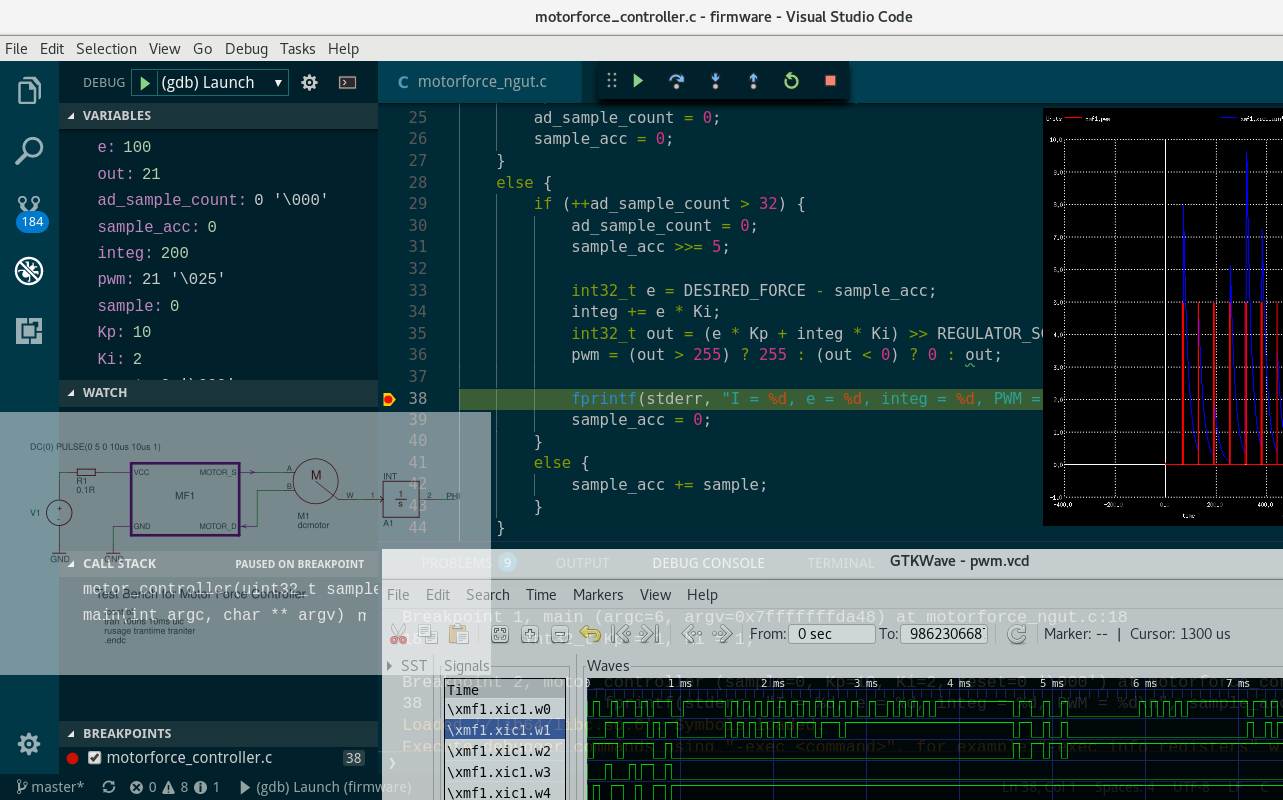This screenshot has width=1283, height=800.
Task: Open the Manage gear at sidebar bottom
Action: coord(29,744)
